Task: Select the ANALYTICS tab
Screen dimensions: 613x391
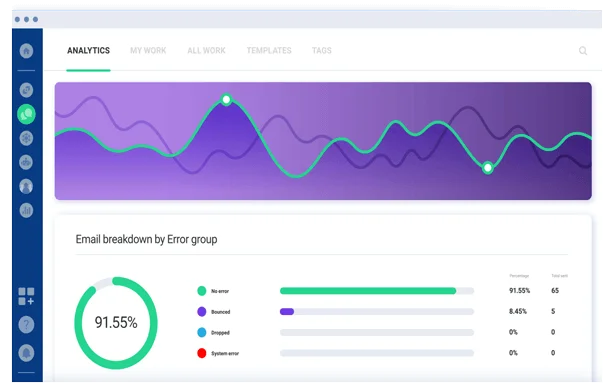Action: pyautogui.click(x=88, y=50)
